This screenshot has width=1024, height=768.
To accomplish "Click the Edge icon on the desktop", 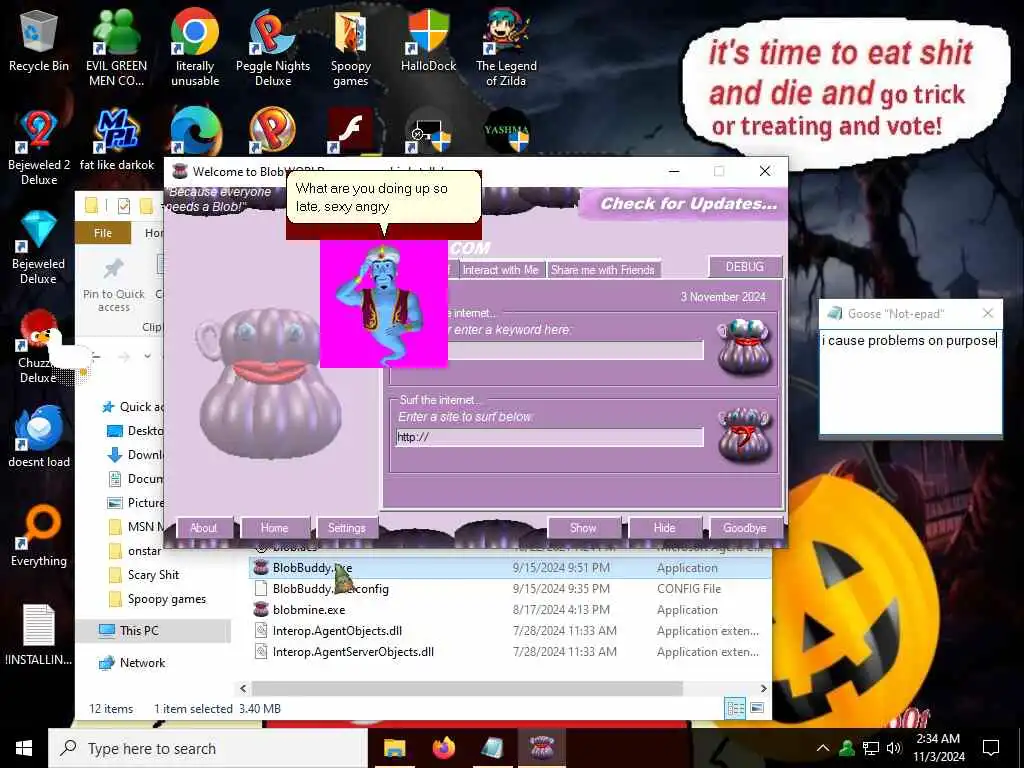I will (x=195, y=131).
